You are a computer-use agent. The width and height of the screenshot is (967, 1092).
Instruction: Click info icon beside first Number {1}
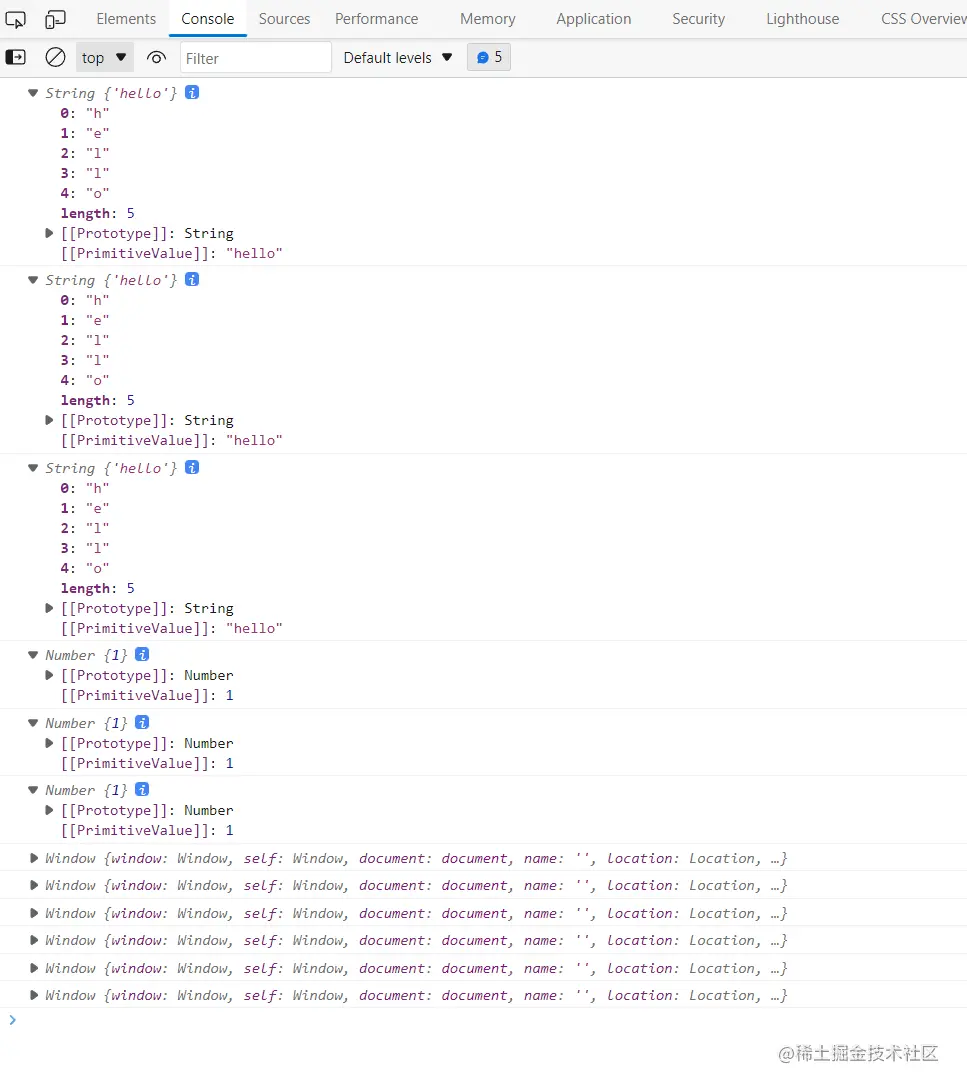coord(142,654)
